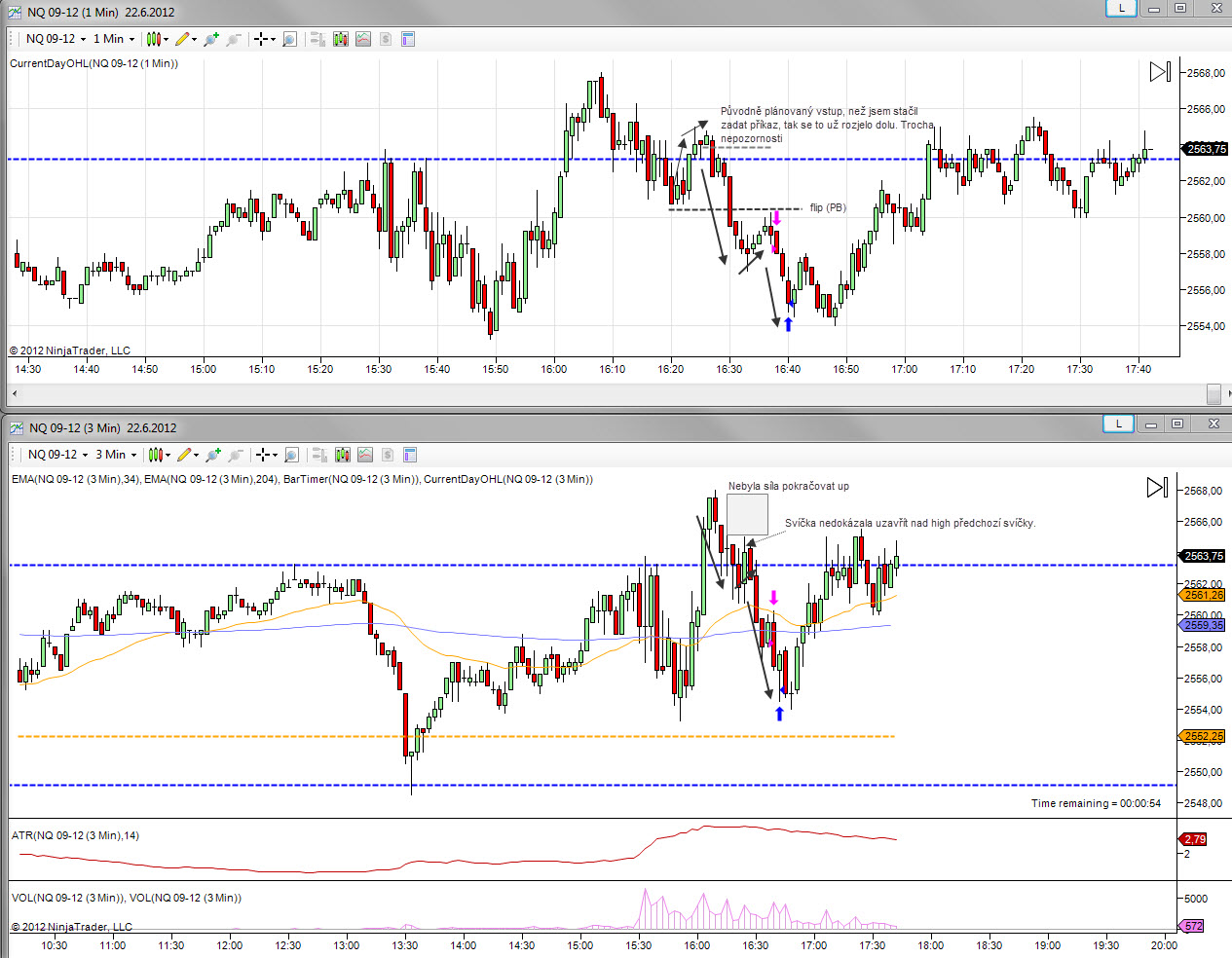The height and width of the screenshot is (958, 1232).
Task: Click the 1 Min chart horizontal scrollbar thumb
Action: tap(1213, 393)
